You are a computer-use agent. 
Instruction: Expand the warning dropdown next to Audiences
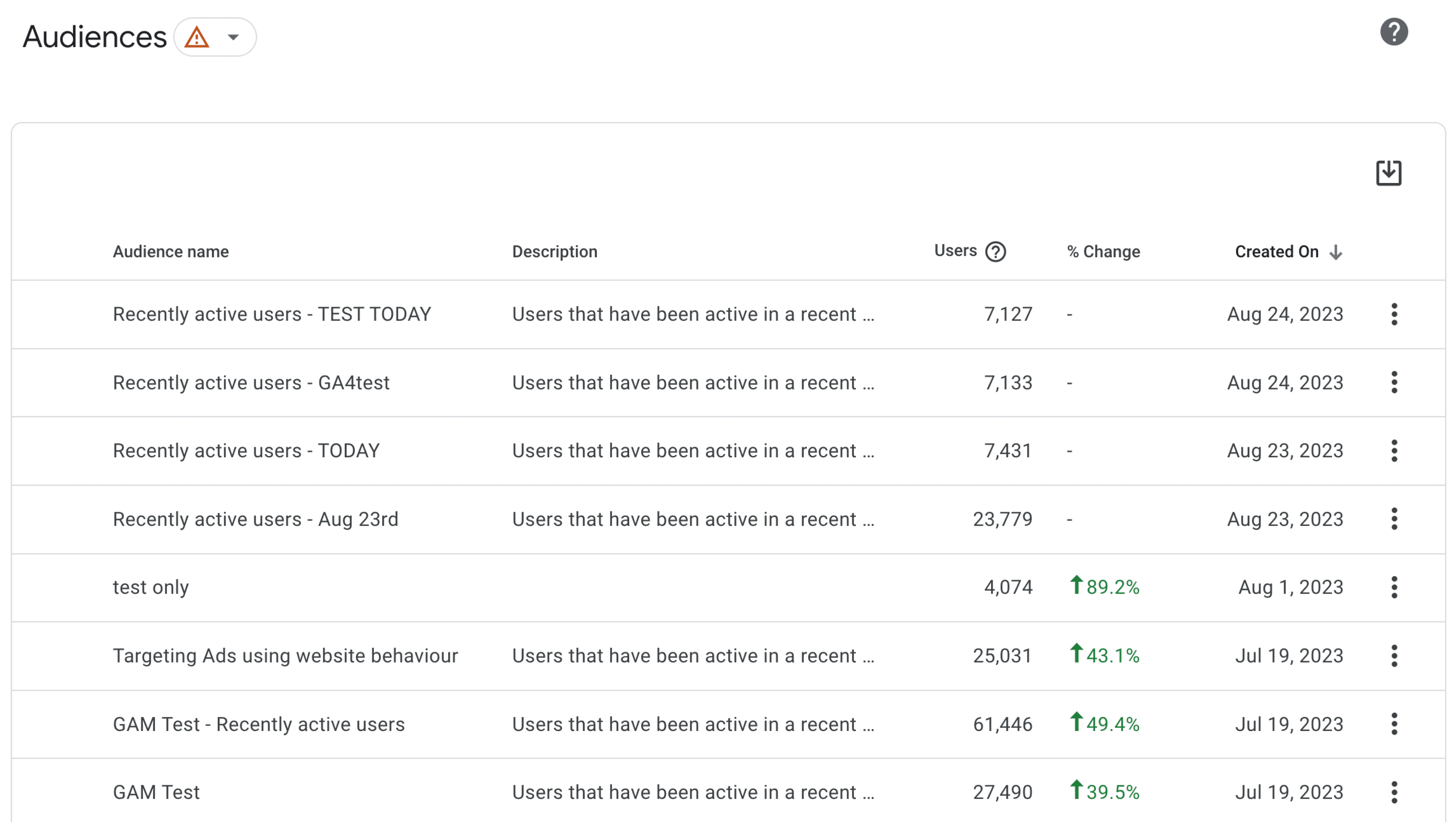pos(233,37)
